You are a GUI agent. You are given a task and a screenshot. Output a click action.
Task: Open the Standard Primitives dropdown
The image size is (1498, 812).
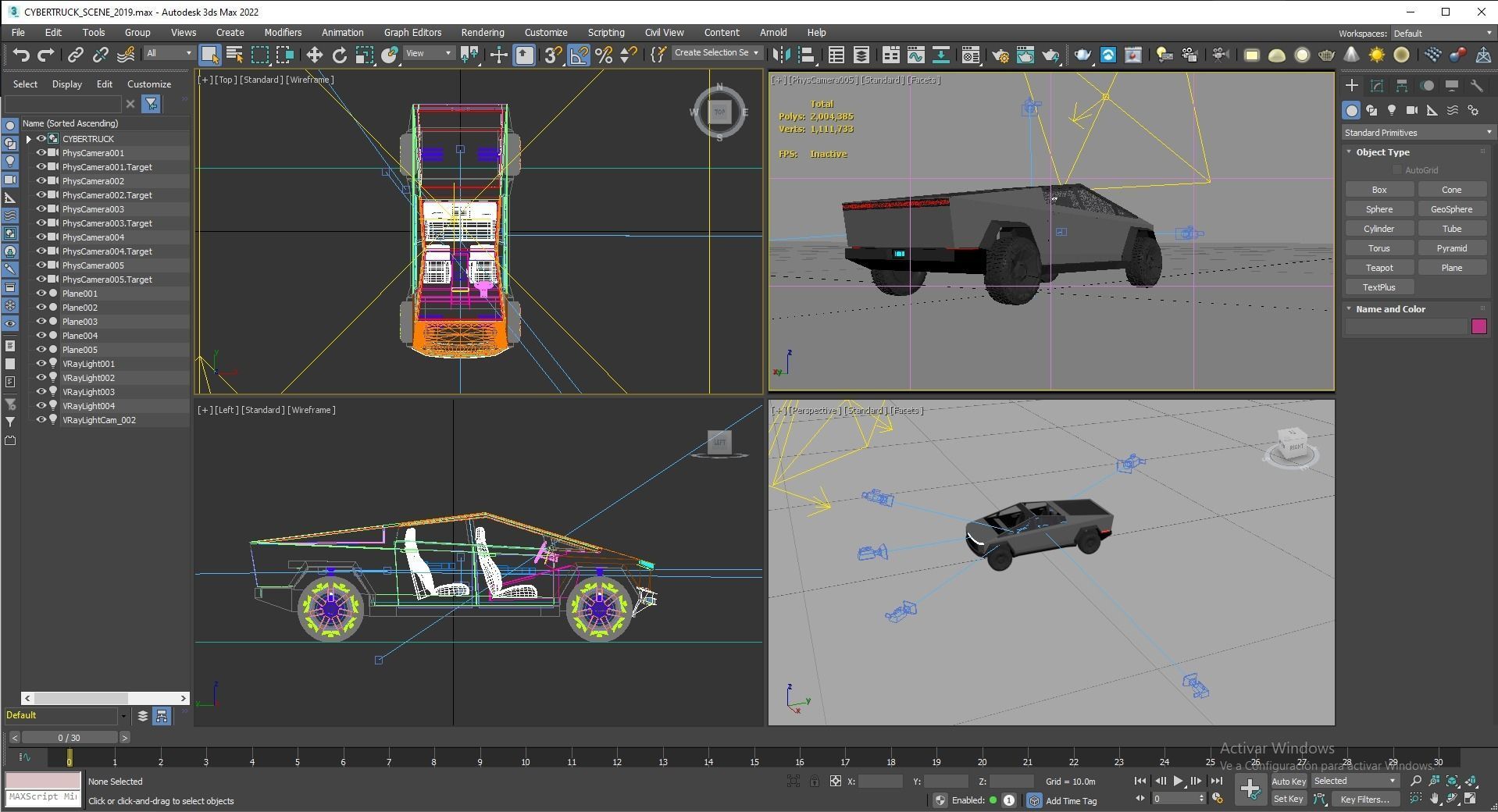(1418, 133)
